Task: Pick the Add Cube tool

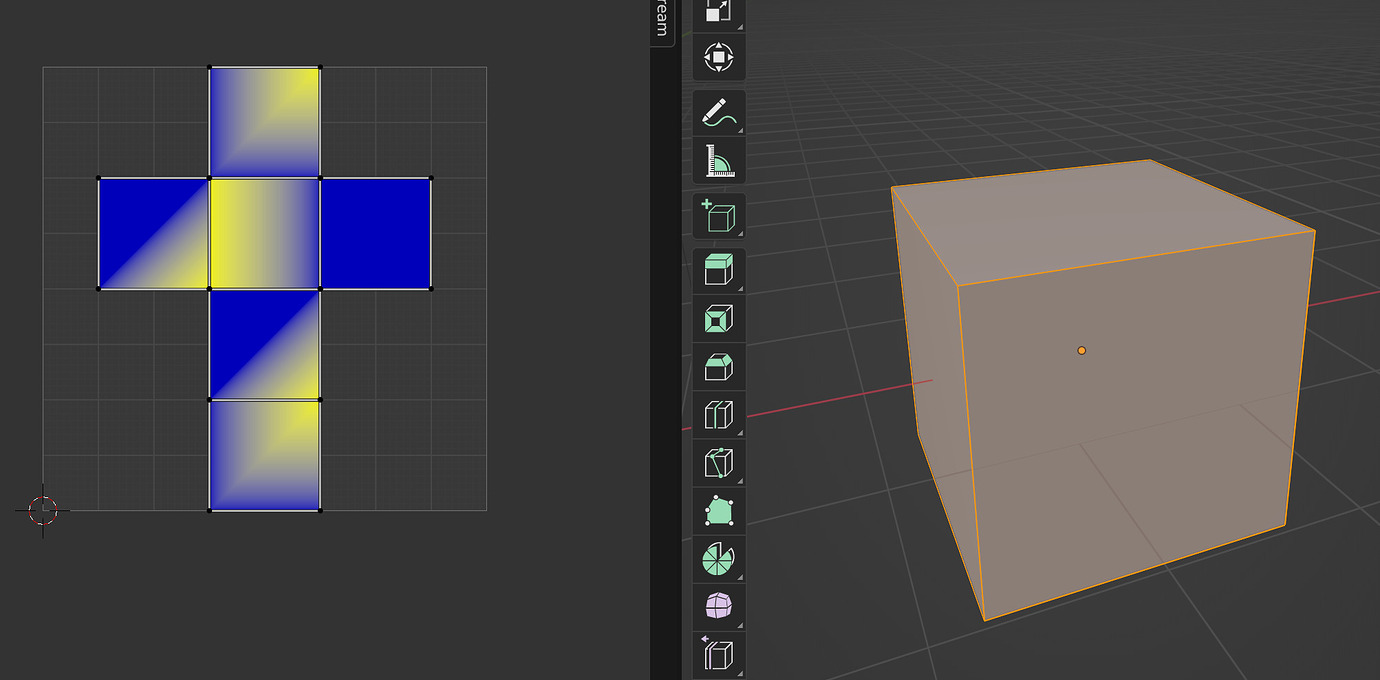Action: point(718,215)
